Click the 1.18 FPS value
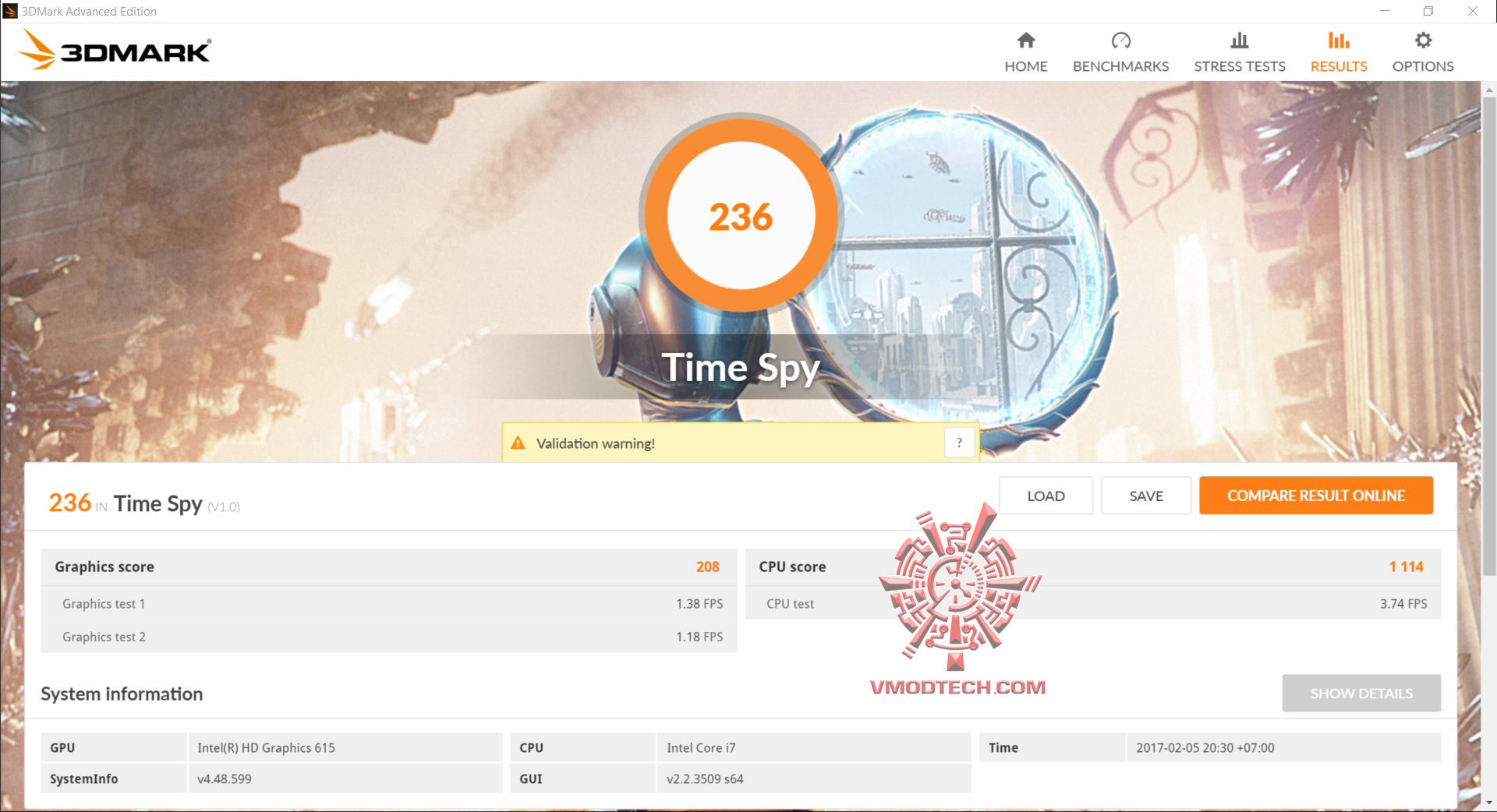Image resolution: width=1497 pixels, height=812 pixels. click(x=699, y=637)
